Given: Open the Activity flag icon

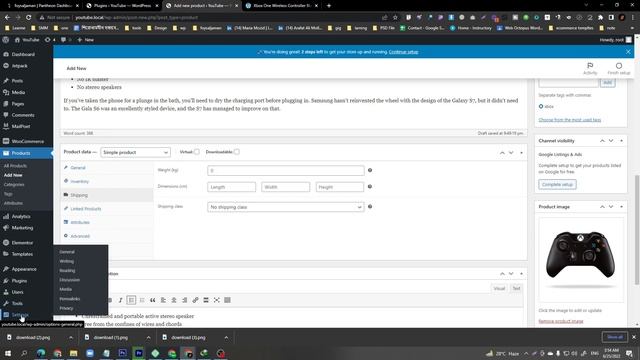Looking at the screenshot, I should pos(590,66).
